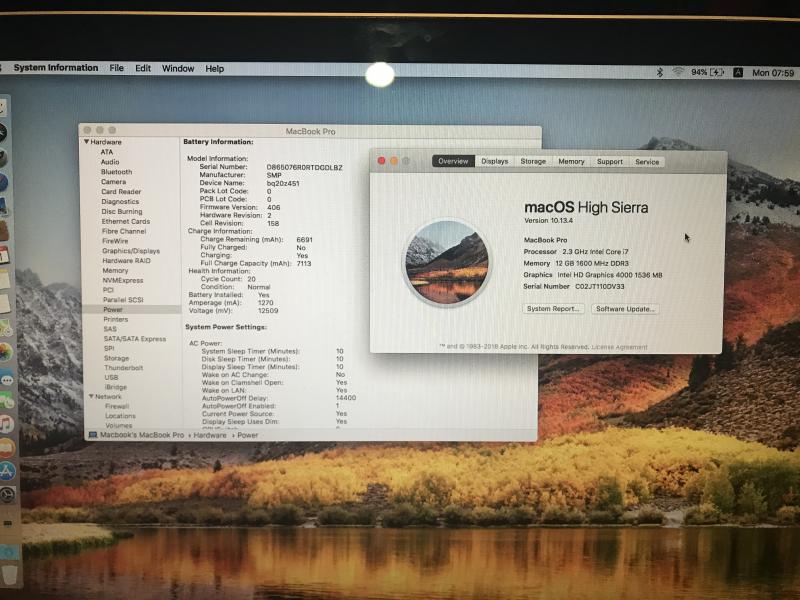Select SATA/SATA Express in the sidebar

click(135, 339)
